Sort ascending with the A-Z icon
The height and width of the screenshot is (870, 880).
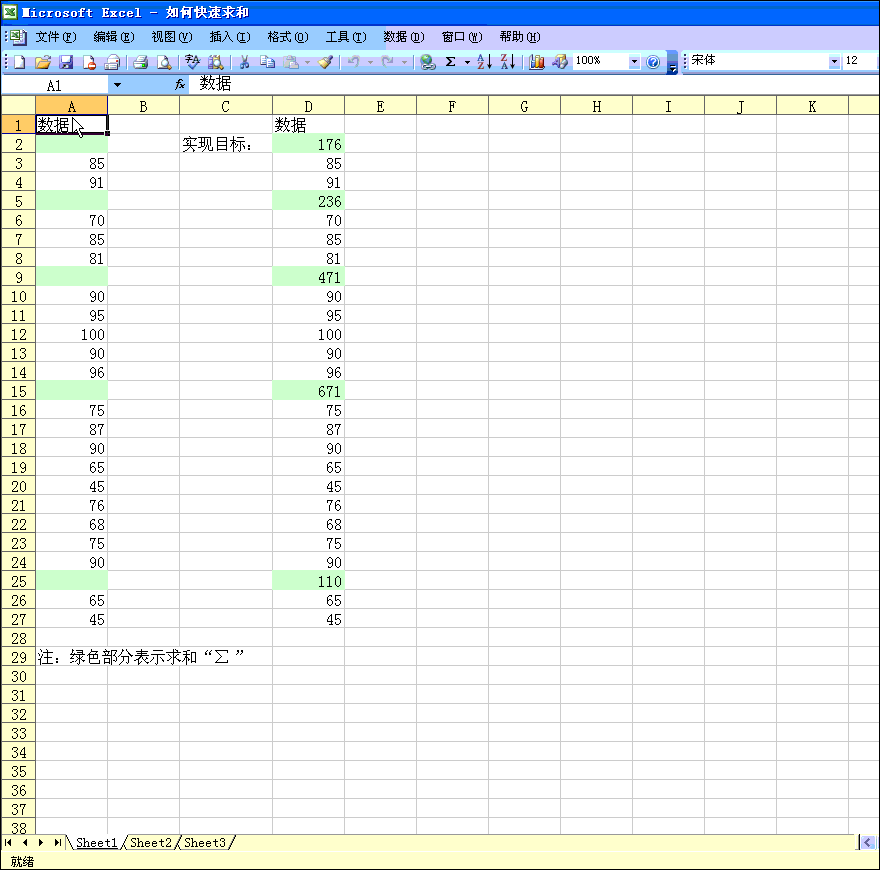pyautogui.click(x=484, y=62)
